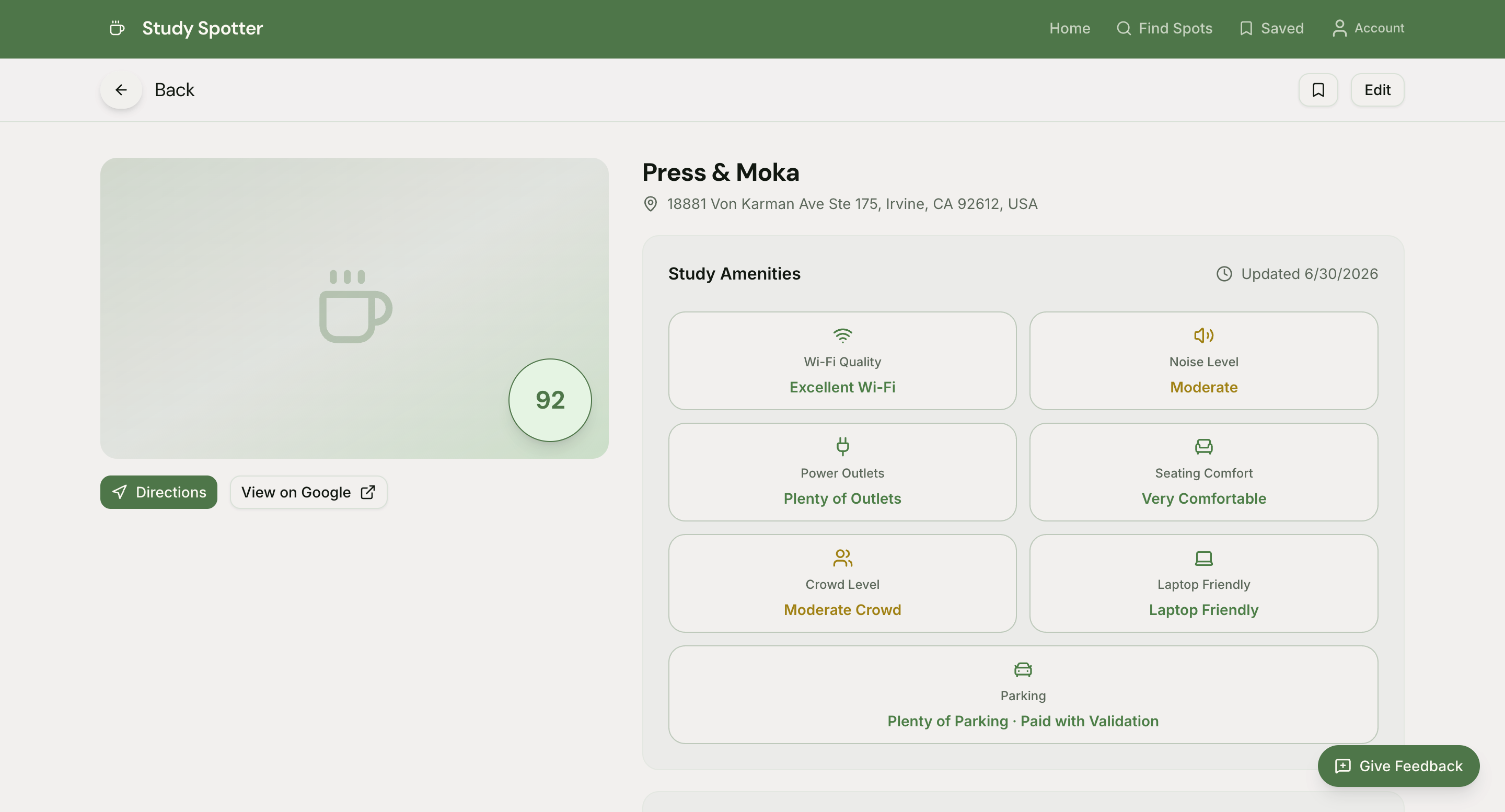
Task: Open the Account menu
Action: 1368,28
